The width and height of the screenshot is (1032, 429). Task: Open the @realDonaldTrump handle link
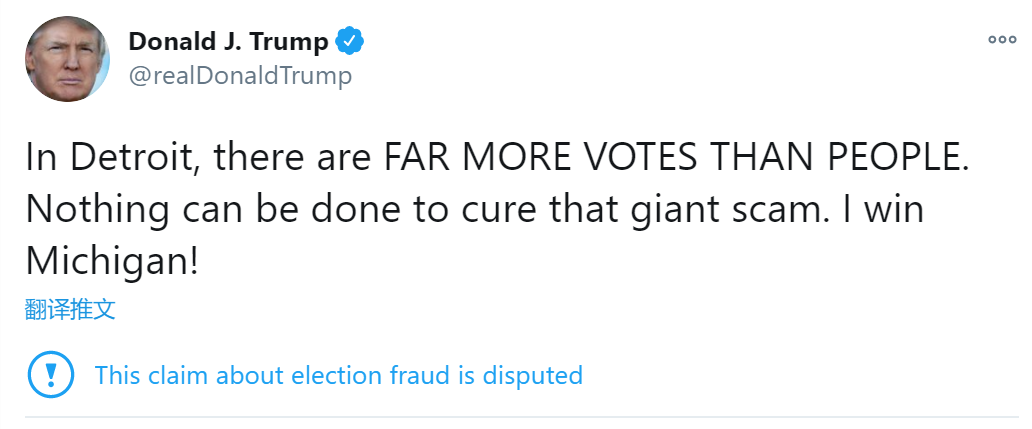(240, 76)
